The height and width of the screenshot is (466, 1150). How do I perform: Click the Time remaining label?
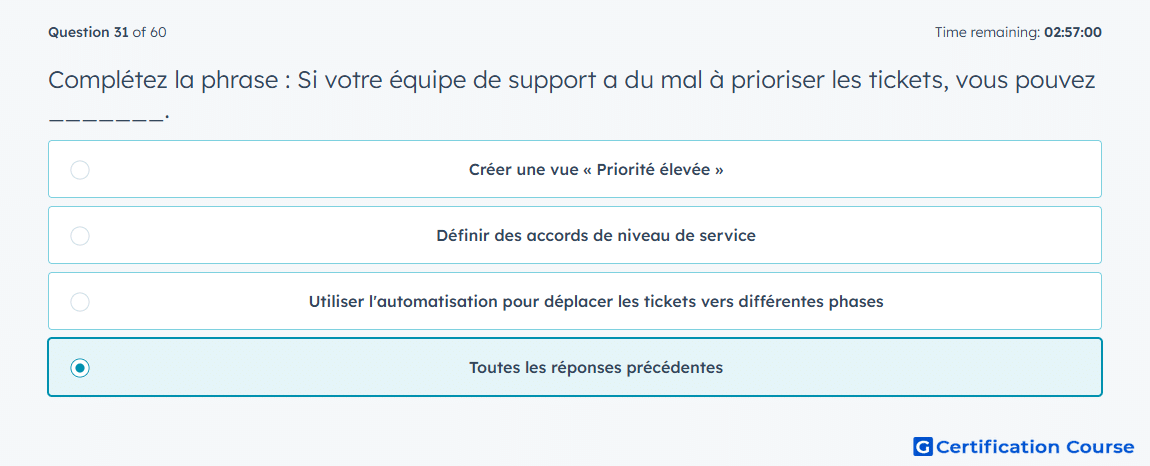click(987, 32)
